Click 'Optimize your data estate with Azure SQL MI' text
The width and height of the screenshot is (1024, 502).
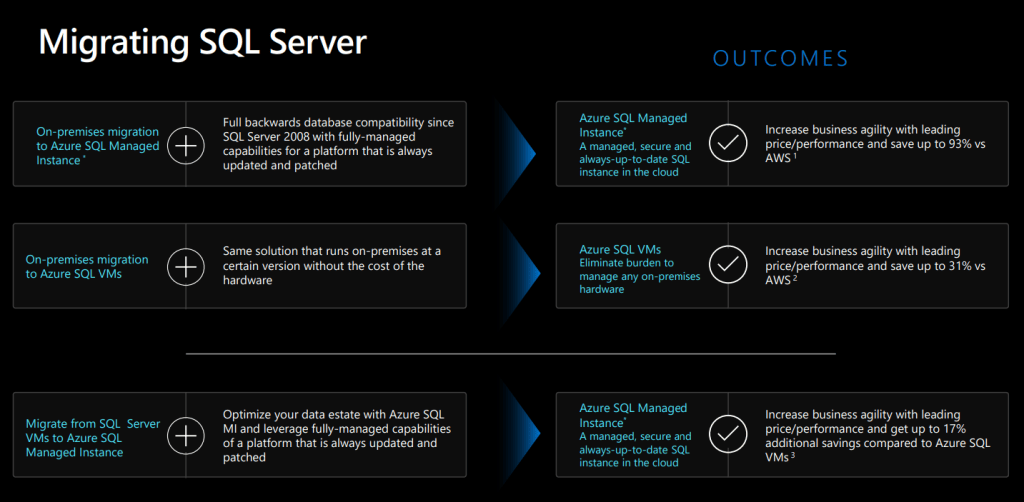click(x=337, y=436)
